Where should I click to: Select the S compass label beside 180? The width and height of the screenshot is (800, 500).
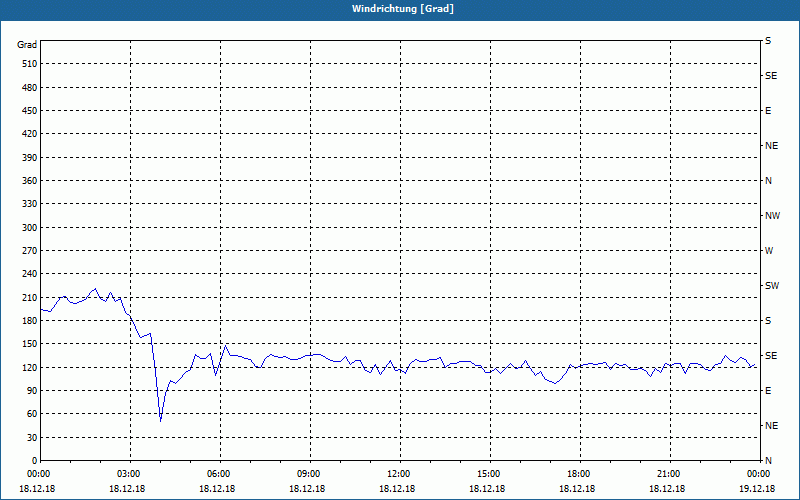pos(768,321)
